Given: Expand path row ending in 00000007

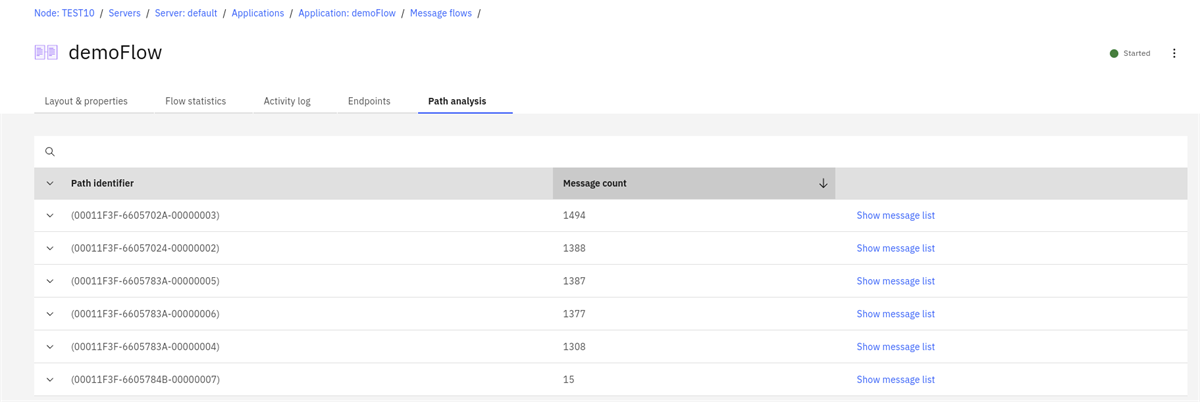Looking at the screenshot, I should [50, 380].
